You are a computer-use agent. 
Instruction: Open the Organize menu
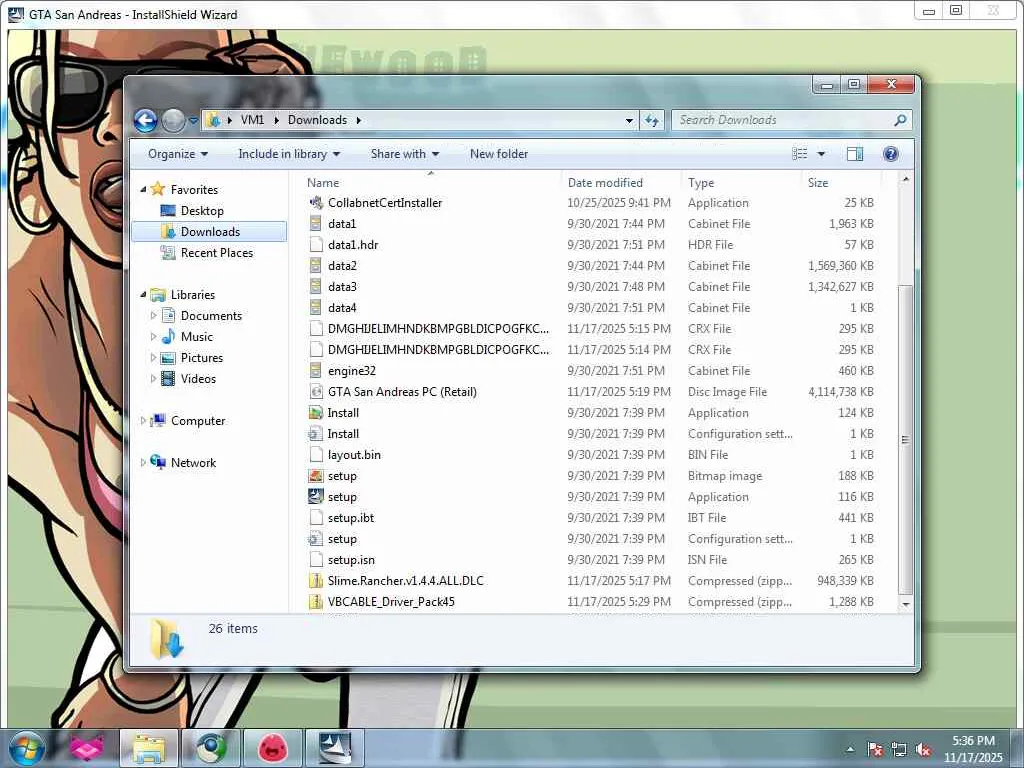178,154
